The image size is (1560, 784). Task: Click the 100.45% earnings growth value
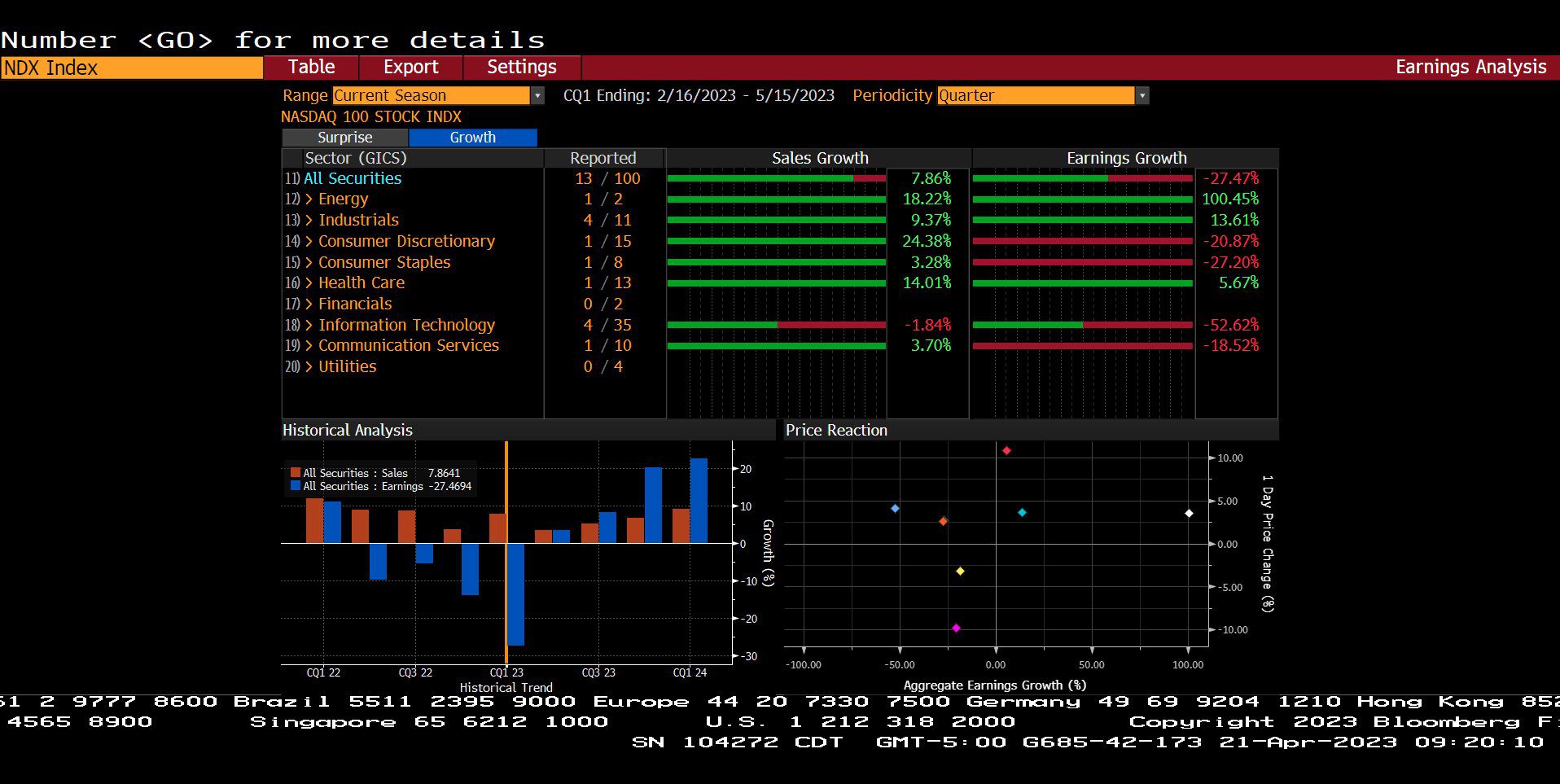point(1230,199)
